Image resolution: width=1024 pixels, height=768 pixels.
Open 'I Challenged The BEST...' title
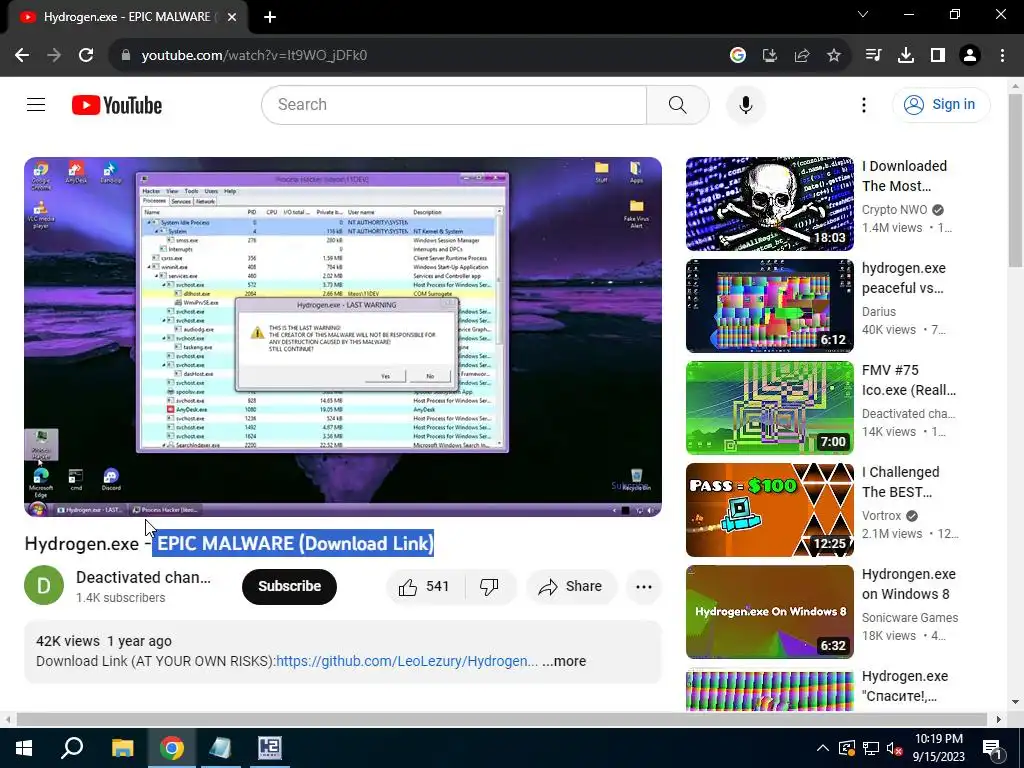coord(901,482)
